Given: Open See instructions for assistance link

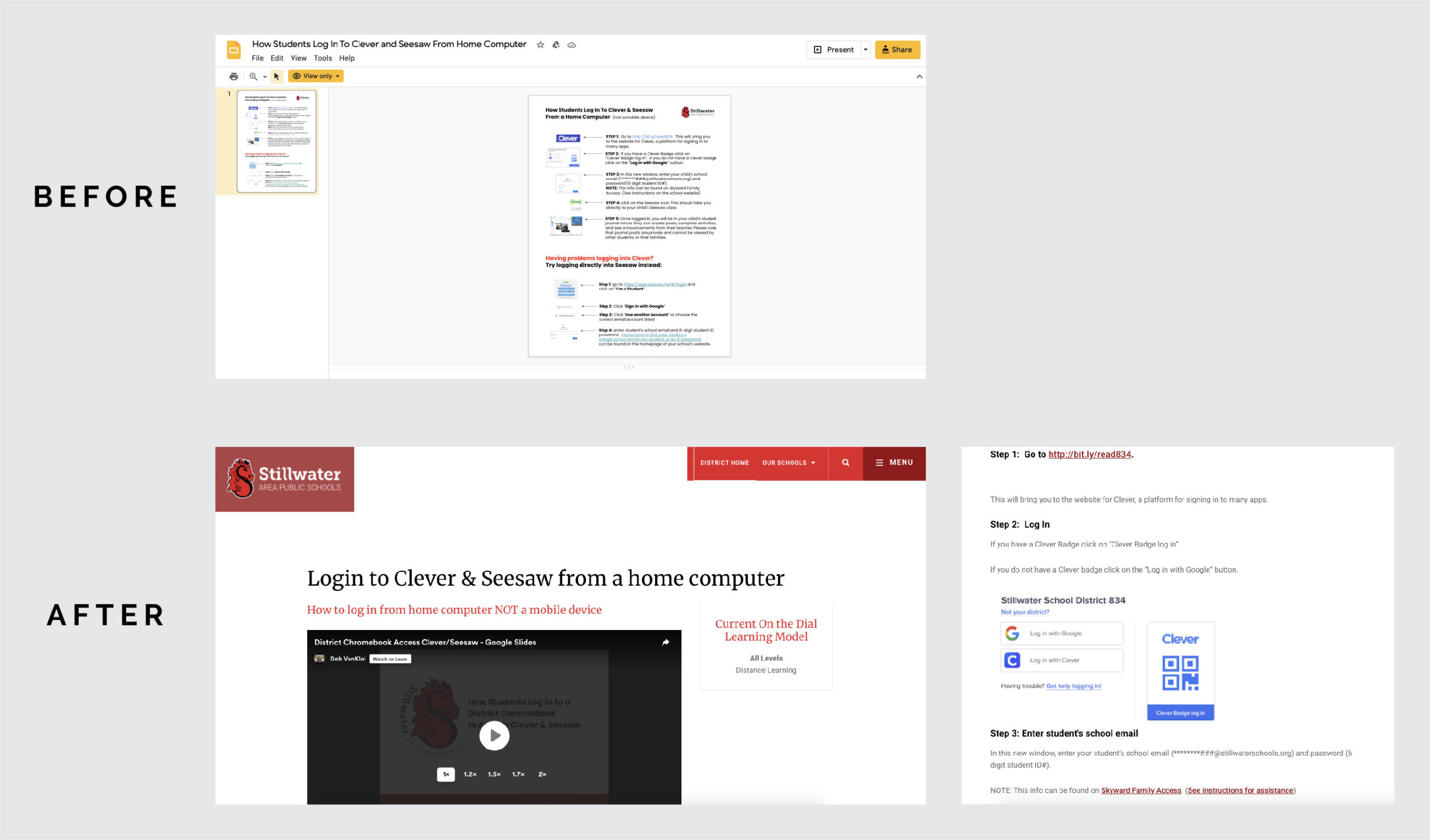Looking at the screenshot, I should (1241, 791).
